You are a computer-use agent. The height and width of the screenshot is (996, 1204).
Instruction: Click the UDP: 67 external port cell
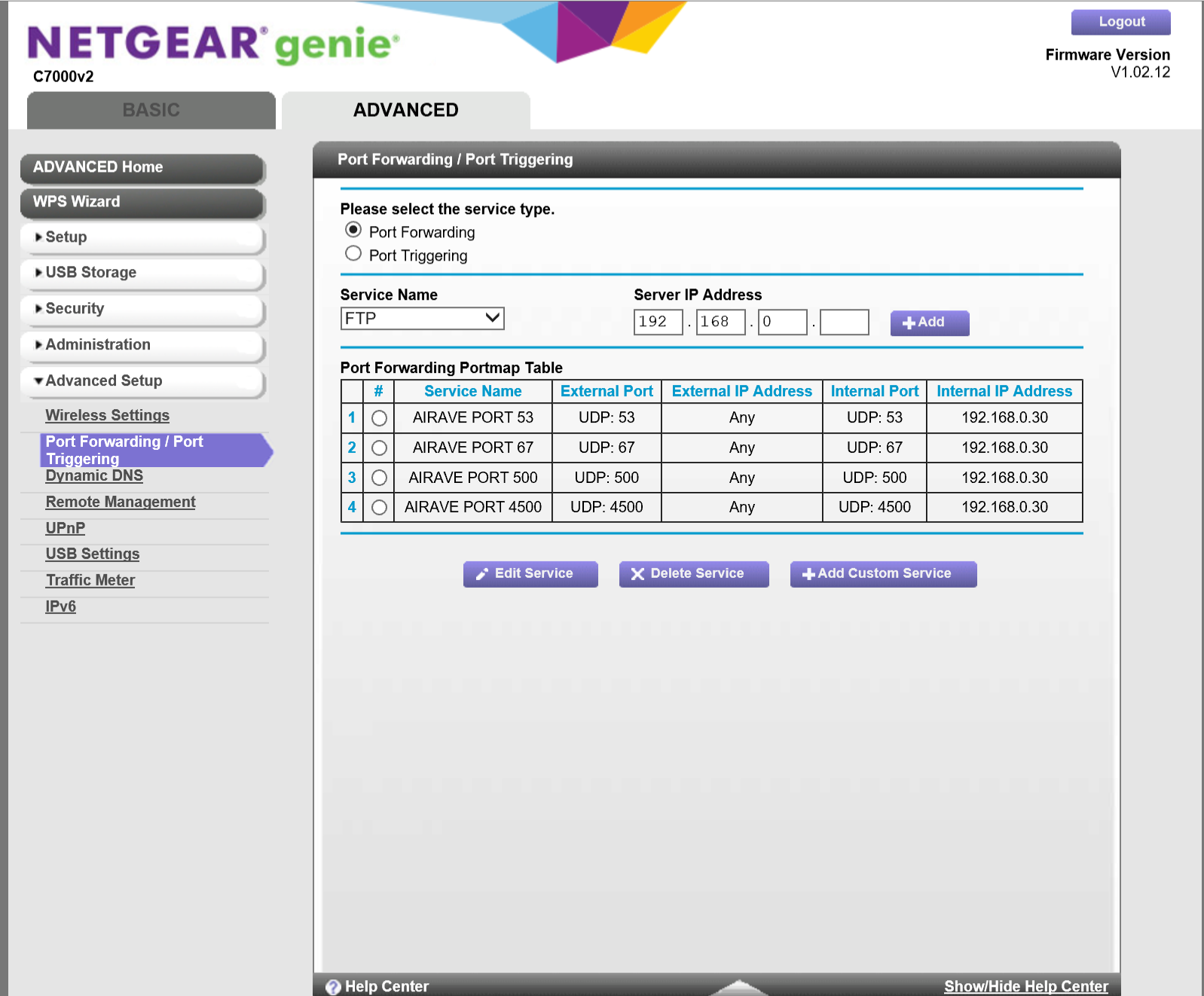pyautogui.click(x=607, y=448)
